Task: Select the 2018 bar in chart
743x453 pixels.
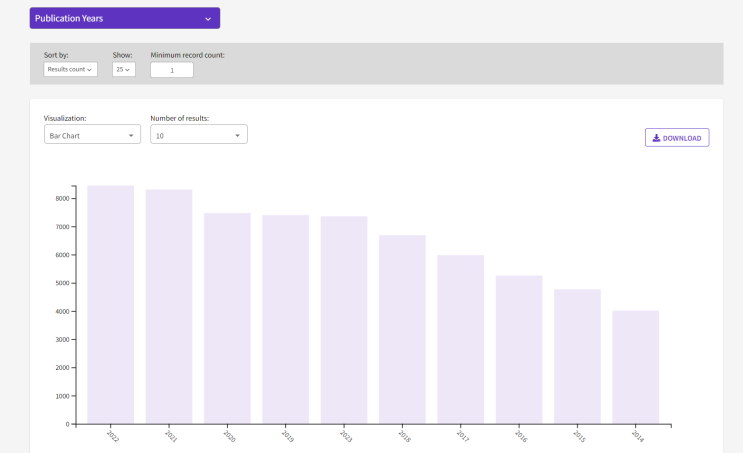Action: click(402, 329)
